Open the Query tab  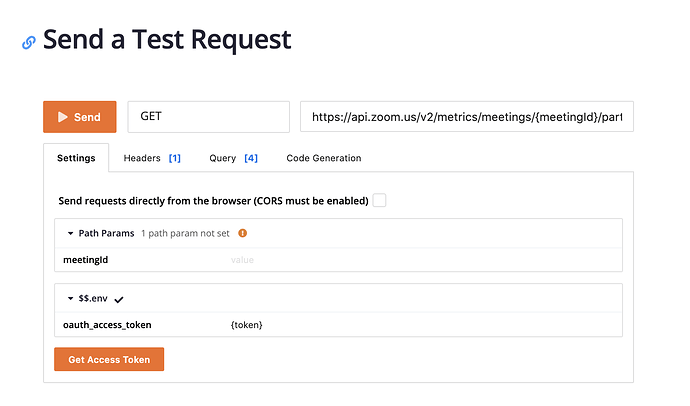coord(233,158)
